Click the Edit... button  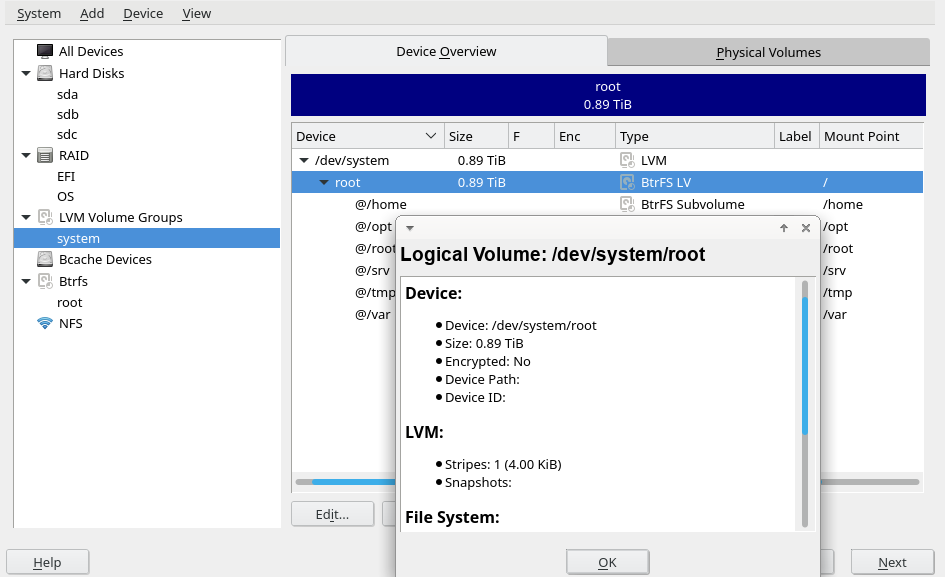332,514
